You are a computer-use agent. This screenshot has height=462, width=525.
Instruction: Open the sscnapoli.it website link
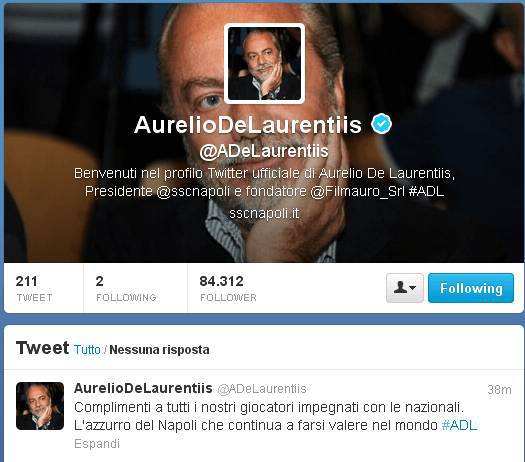coord(264,213)
